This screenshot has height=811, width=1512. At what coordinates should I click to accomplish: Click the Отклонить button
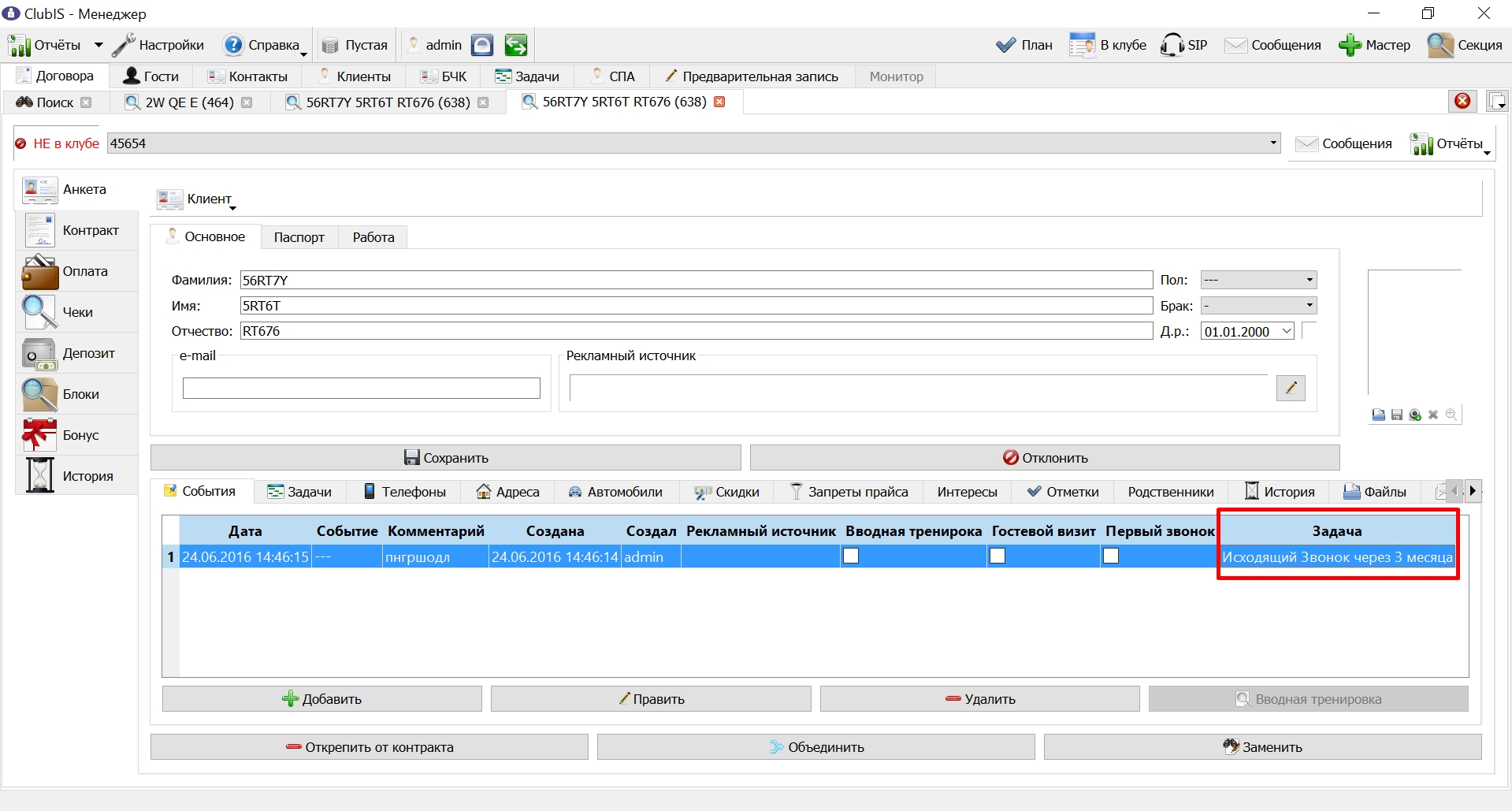(1045, 458)
